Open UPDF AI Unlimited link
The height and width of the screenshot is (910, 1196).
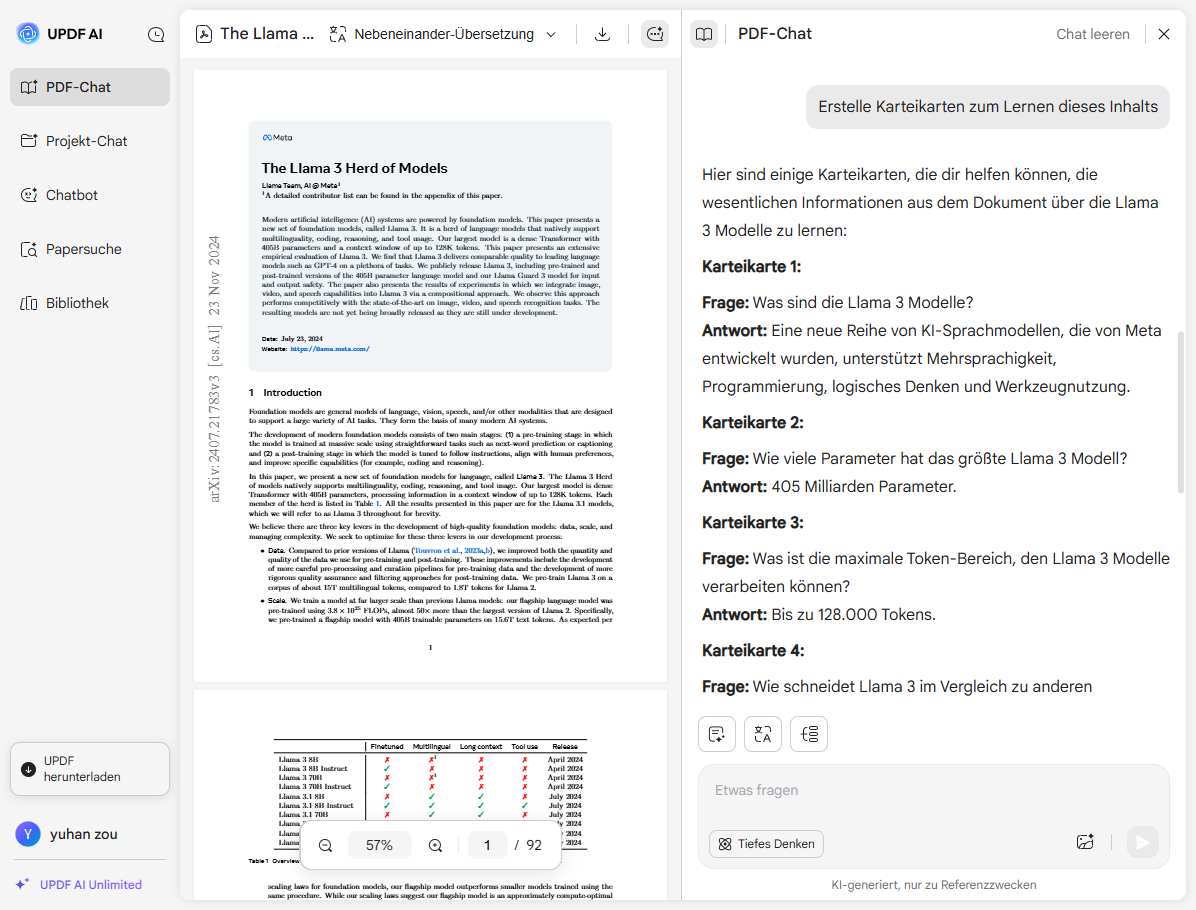[79, 885]
